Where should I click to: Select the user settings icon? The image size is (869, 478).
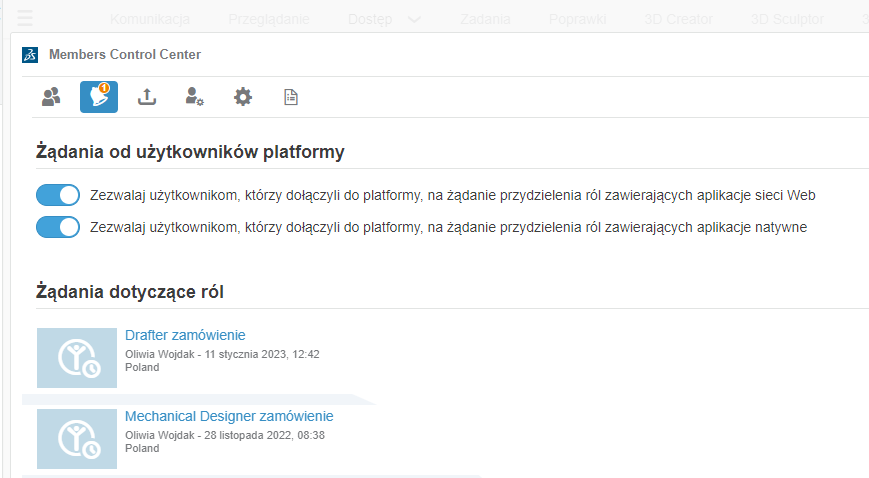pyautogui.click(x=194, y=97)
